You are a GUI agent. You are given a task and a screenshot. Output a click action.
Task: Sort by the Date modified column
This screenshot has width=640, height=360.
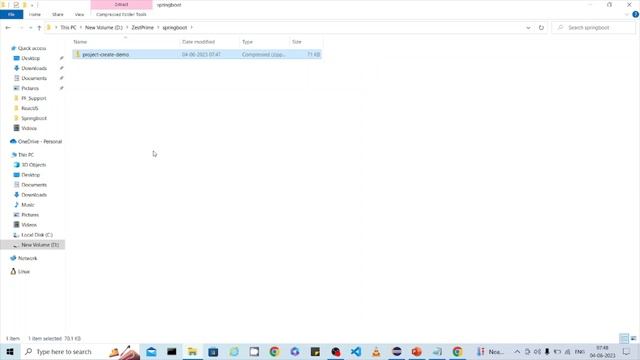[209, 42]
